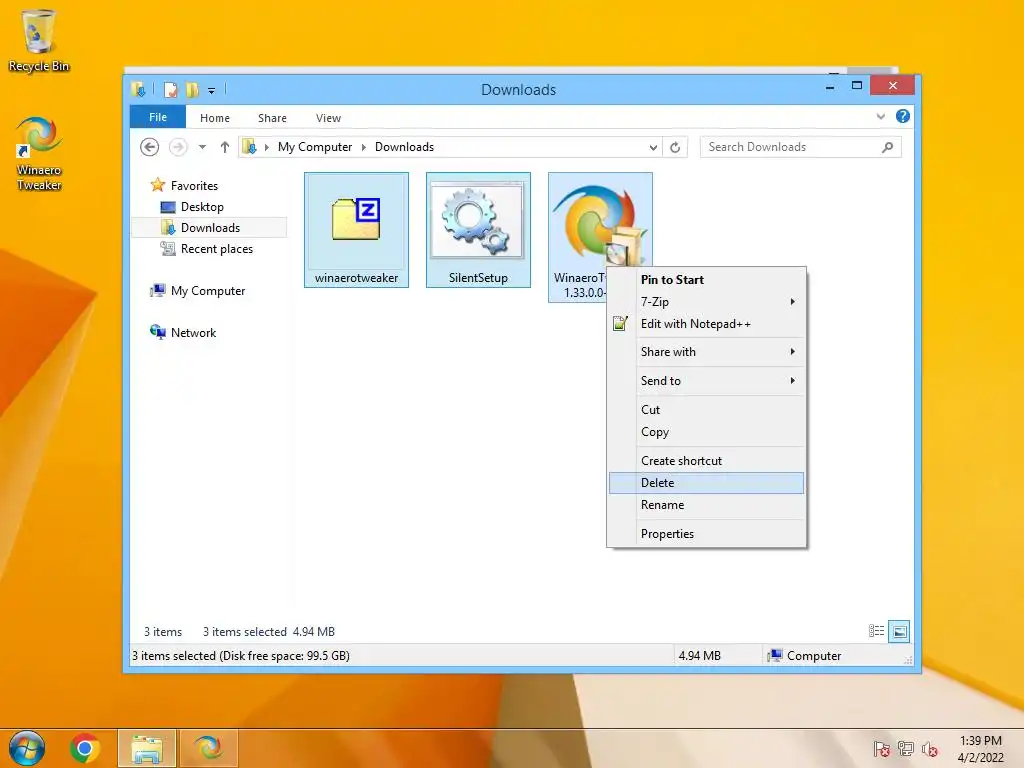Image resolution: width=1024 pixels, height=768 pixels.
Task: Open the 7-Zip submenu
Action: [707, 302]
